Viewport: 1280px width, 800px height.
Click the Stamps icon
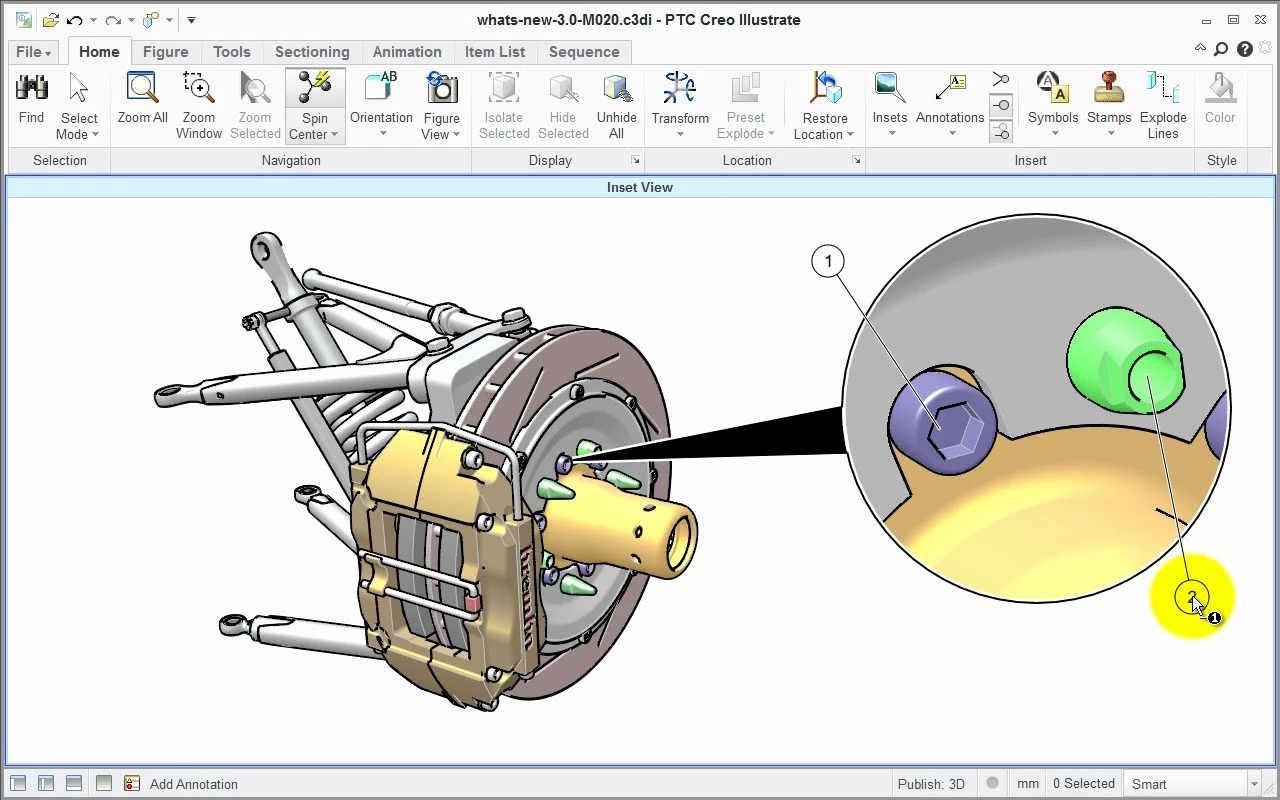(1109, 88)
